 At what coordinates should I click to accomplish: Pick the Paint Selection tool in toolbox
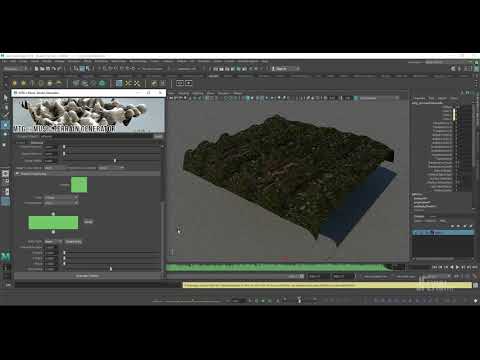(x=5, y=115)
